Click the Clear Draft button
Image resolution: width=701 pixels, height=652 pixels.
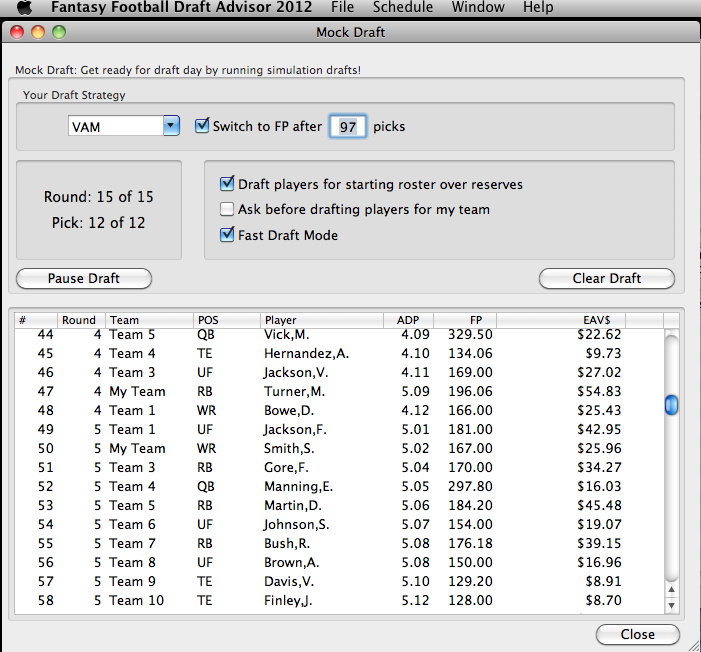pyautogui.click(x=607, y=279)
